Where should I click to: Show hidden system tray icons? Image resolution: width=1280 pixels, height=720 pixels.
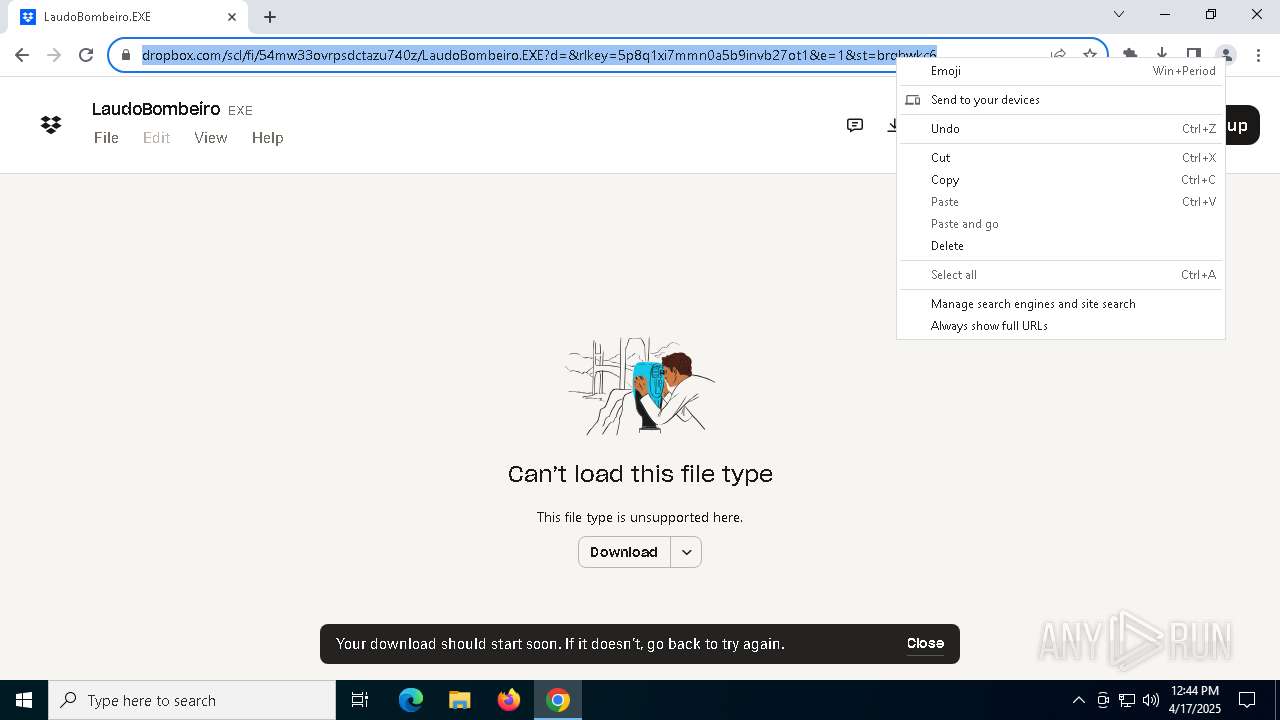point(1078,700)
